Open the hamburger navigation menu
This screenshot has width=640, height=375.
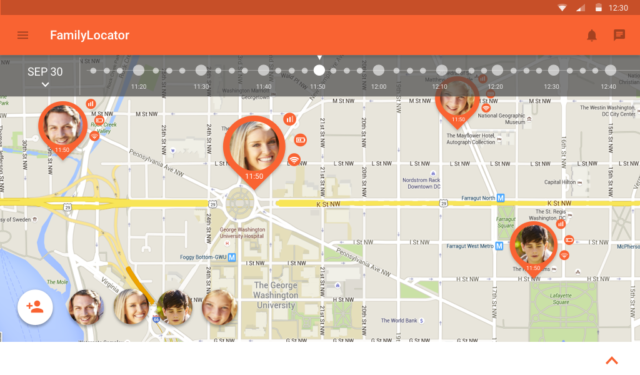(23, 35)
